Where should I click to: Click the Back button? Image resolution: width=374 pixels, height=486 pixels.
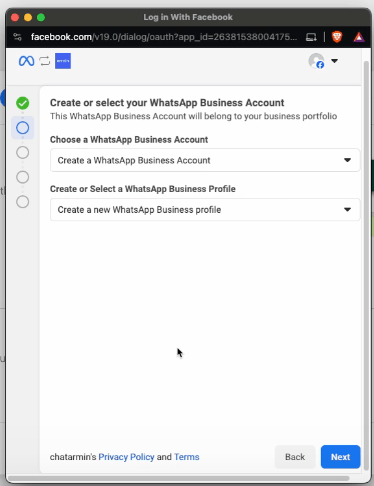[295, 457]
